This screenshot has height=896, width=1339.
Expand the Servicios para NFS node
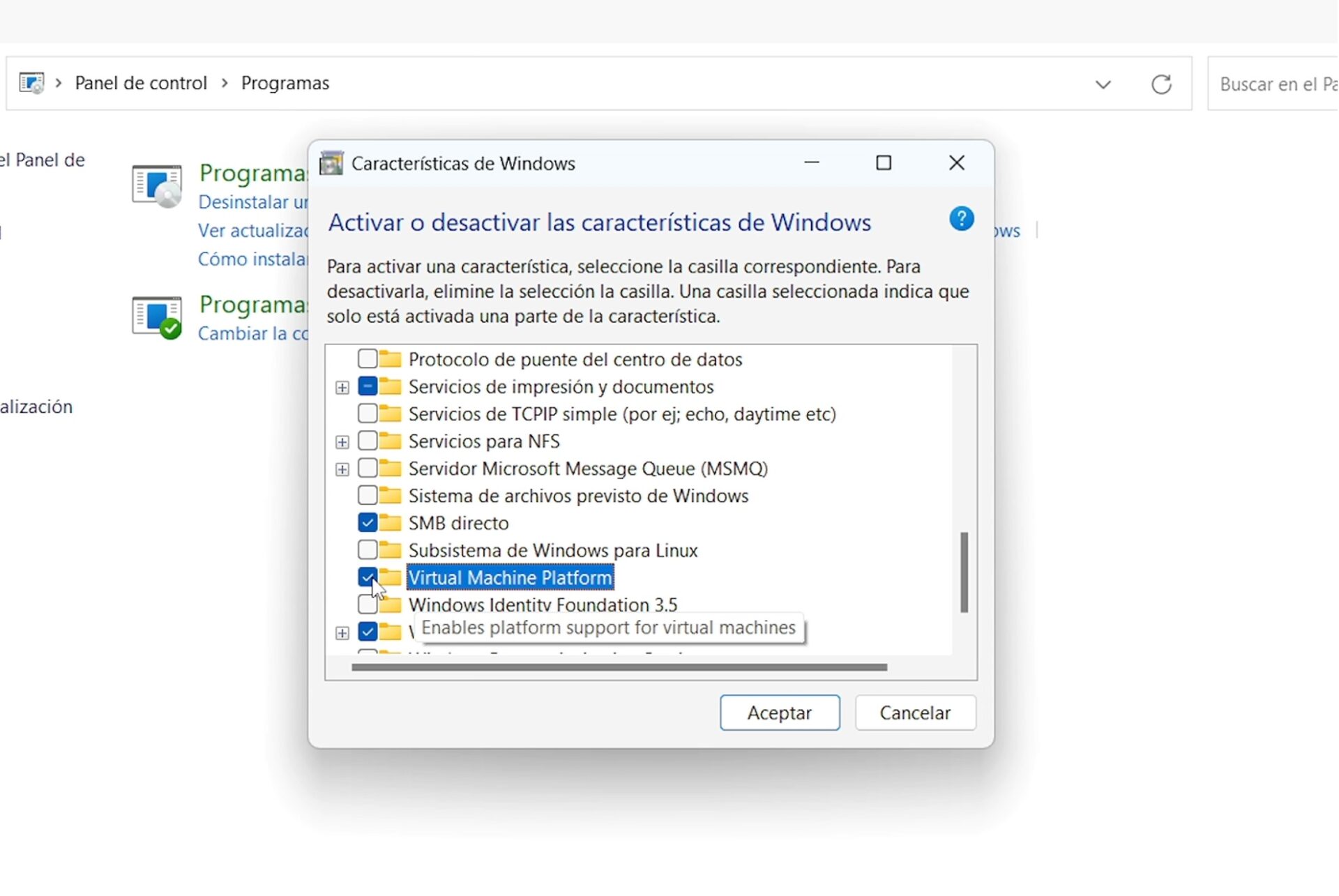[x=342, y=443]
